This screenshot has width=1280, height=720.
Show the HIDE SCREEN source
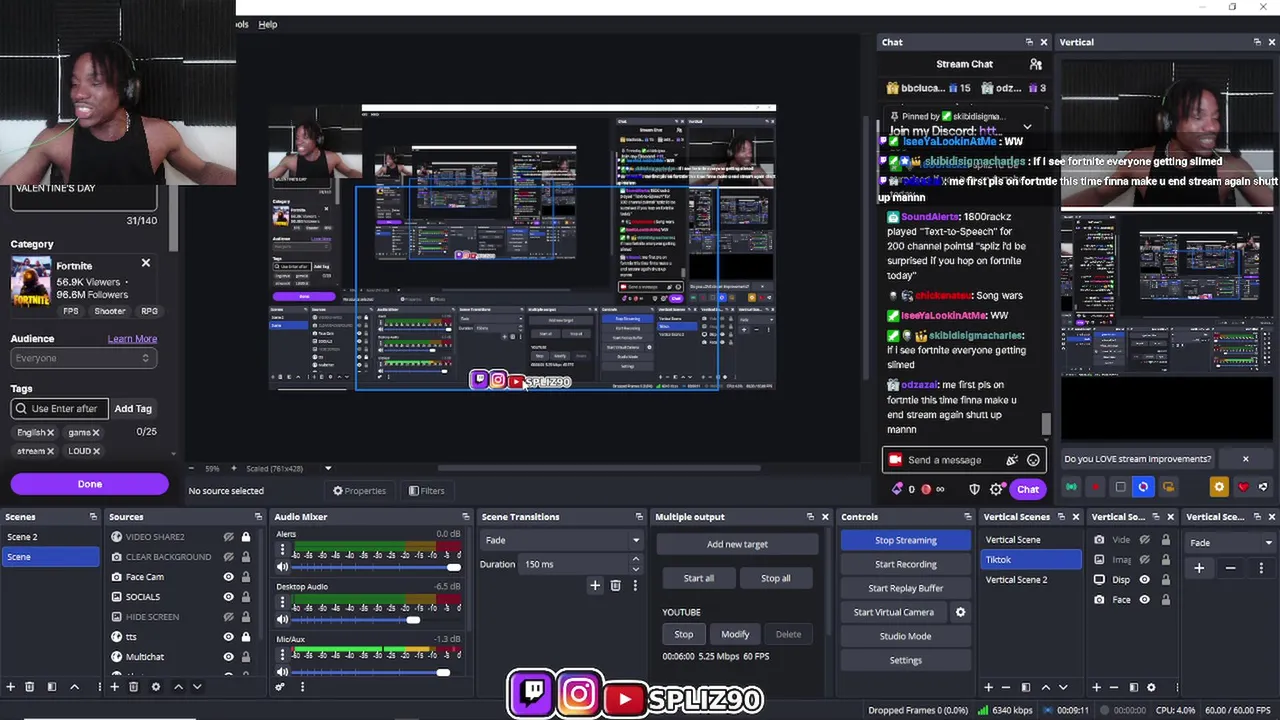(x=228, y=617)
